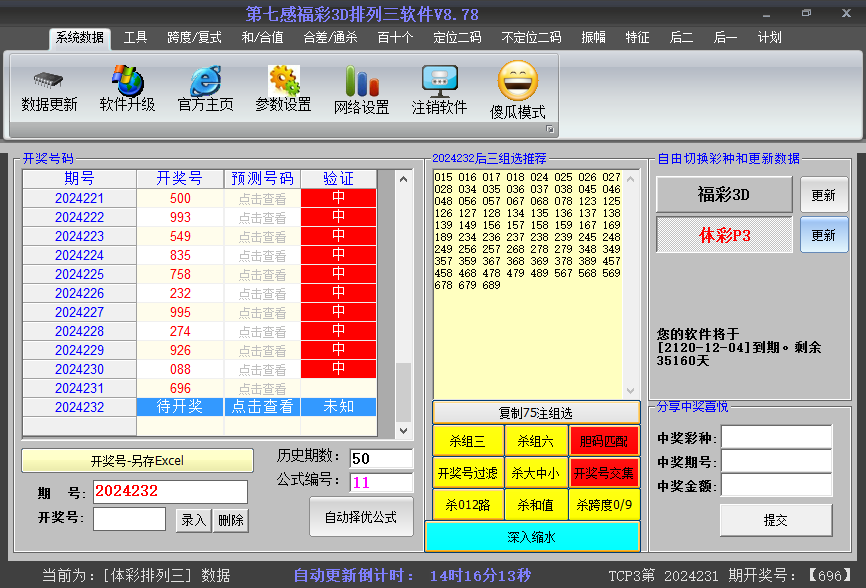Switch lottery type to 体彩P3
This screenshot has width=866, height=588.
pyautogui.click(x=724, y=235)
